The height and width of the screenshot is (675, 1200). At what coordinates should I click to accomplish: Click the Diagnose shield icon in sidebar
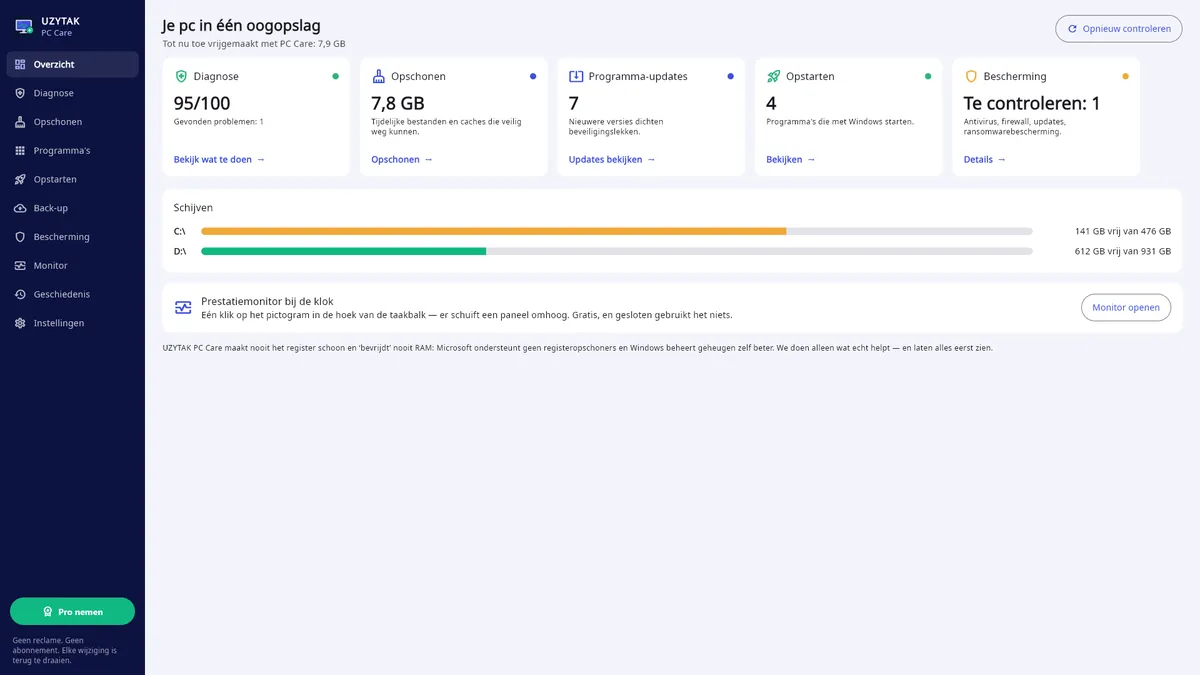(20, 93)
